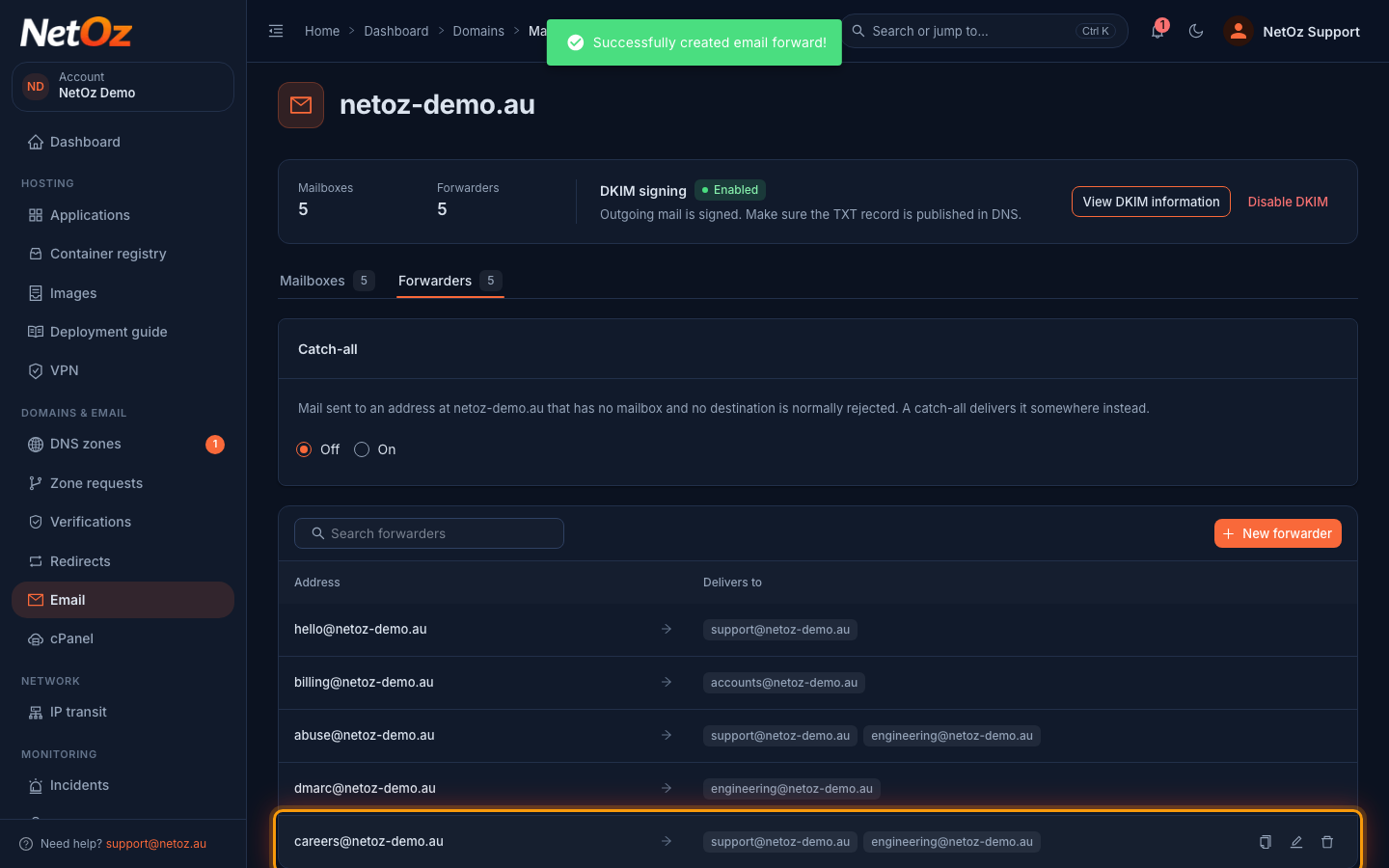Toggle dark mode with the moon icon
Screen dimensions: 1389x868
[1196, 31]
